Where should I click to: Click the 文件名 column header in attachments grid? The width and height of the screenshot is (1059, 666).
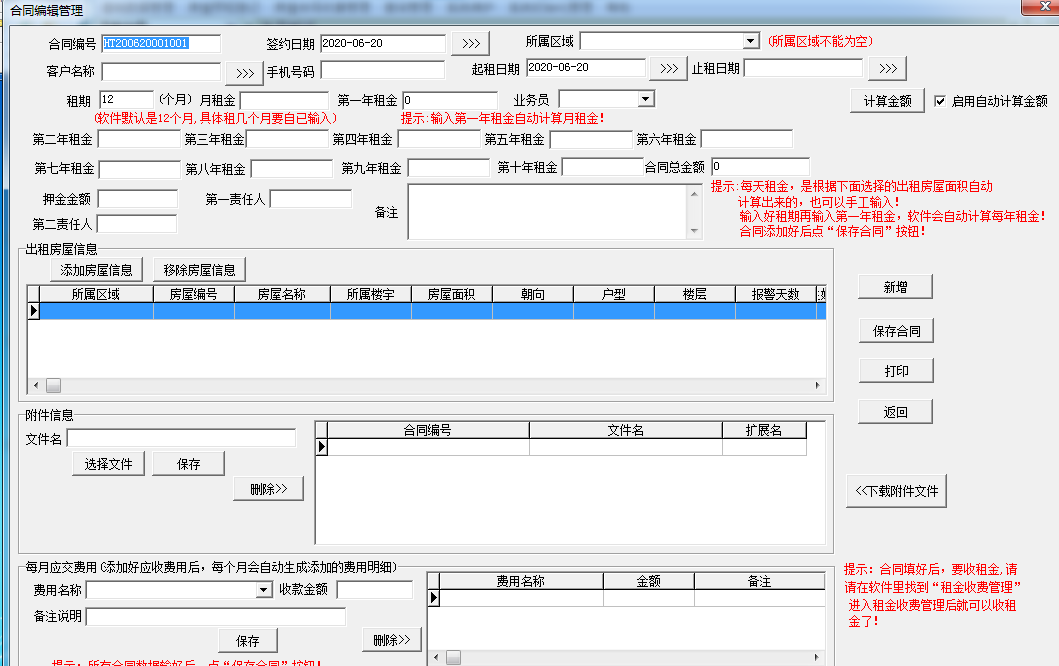pos(625,430)
